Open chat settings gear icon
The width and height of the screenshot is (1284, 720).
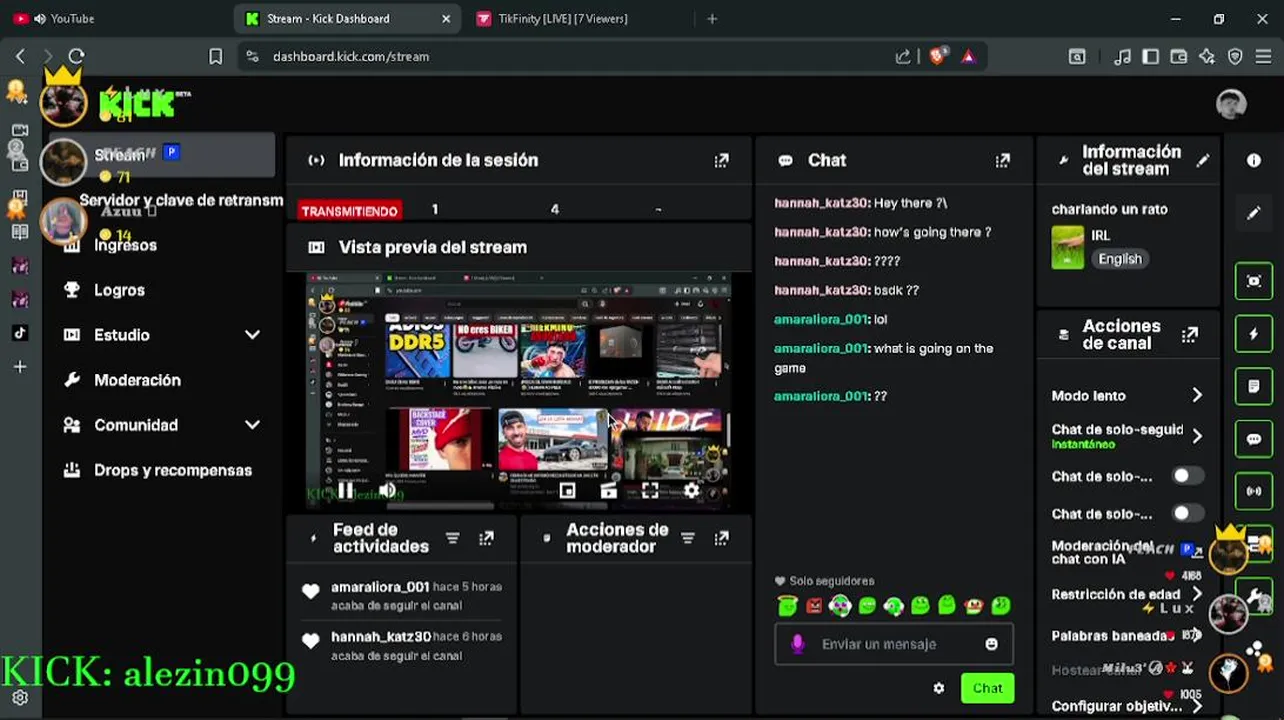point(938,688)
